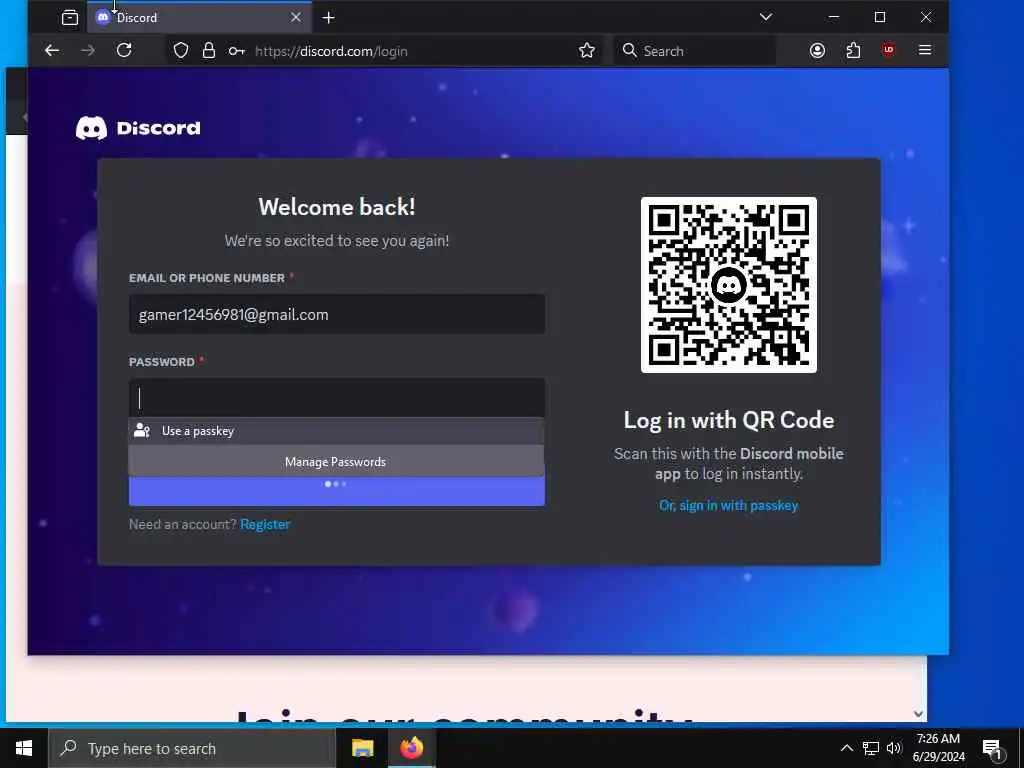Go back to the previous page

pyautogui.click(x=52, y=50)
